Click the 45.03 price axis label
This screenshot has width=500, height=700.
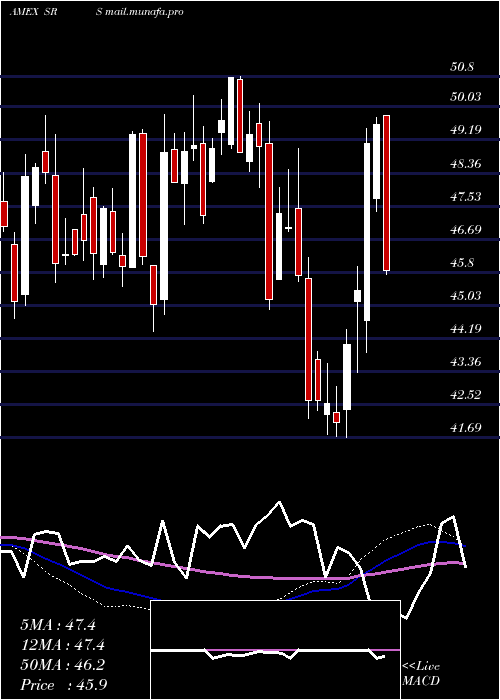(466, 296)
